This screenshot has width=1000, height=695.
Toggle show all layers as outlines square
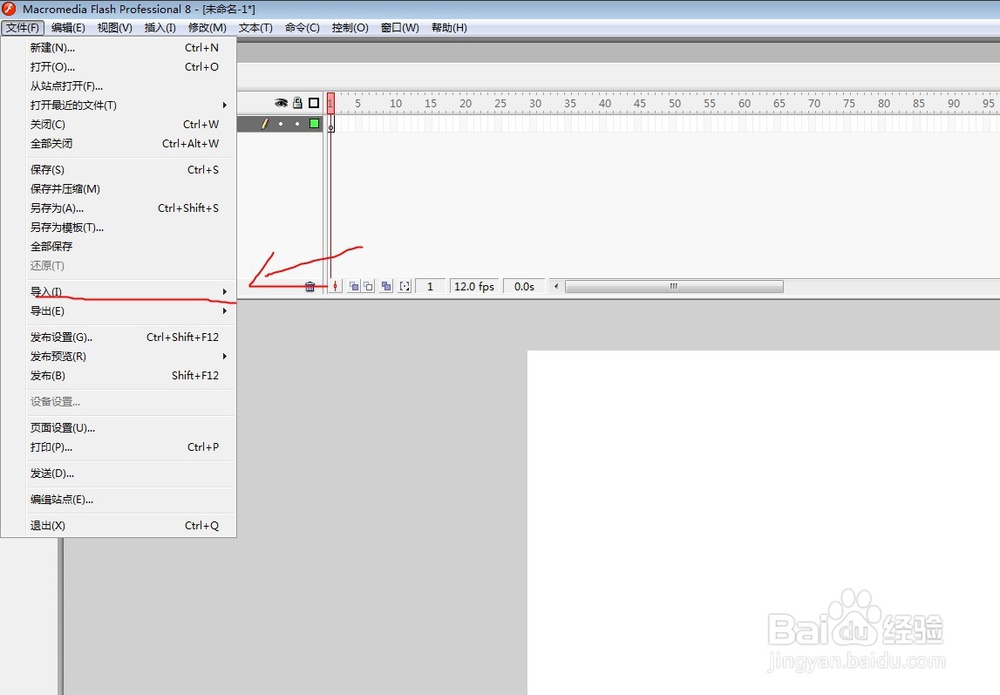tap(314, 103)
